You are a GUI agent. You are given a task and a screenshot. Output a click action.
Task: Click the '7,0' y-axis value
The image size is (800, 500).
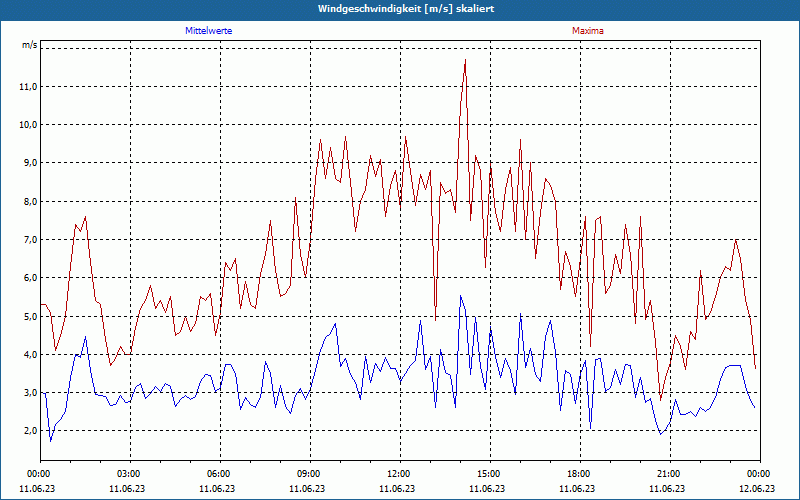pos(30,240)
